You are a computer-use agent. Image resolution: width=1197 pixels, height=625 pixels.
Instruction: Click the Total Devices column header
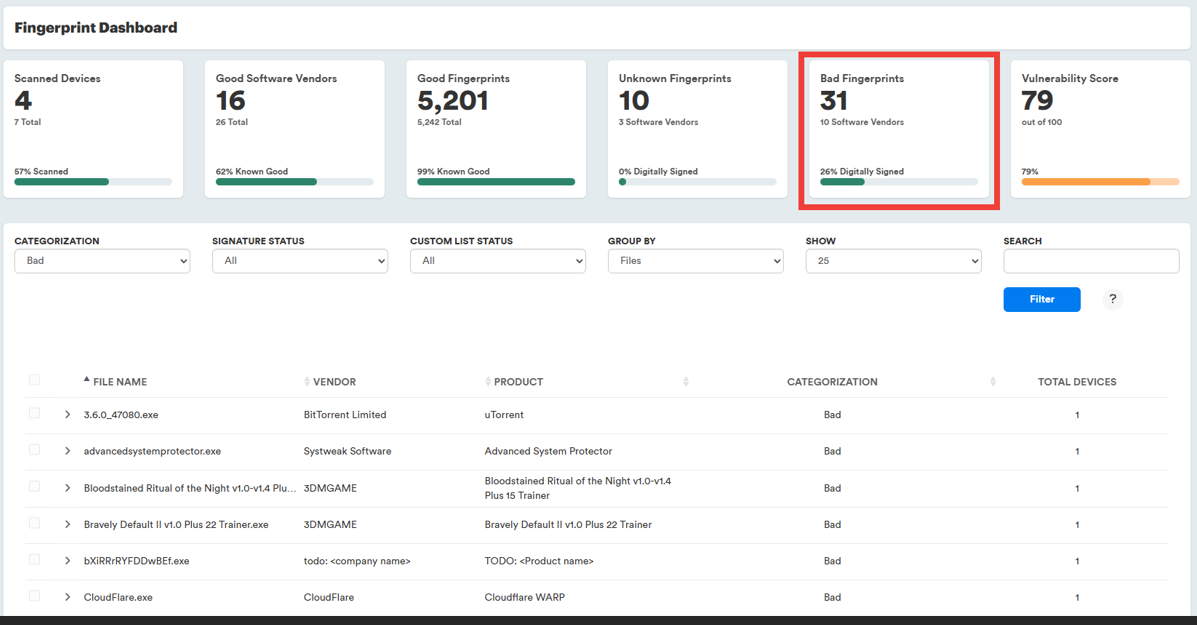[1076, 382]
